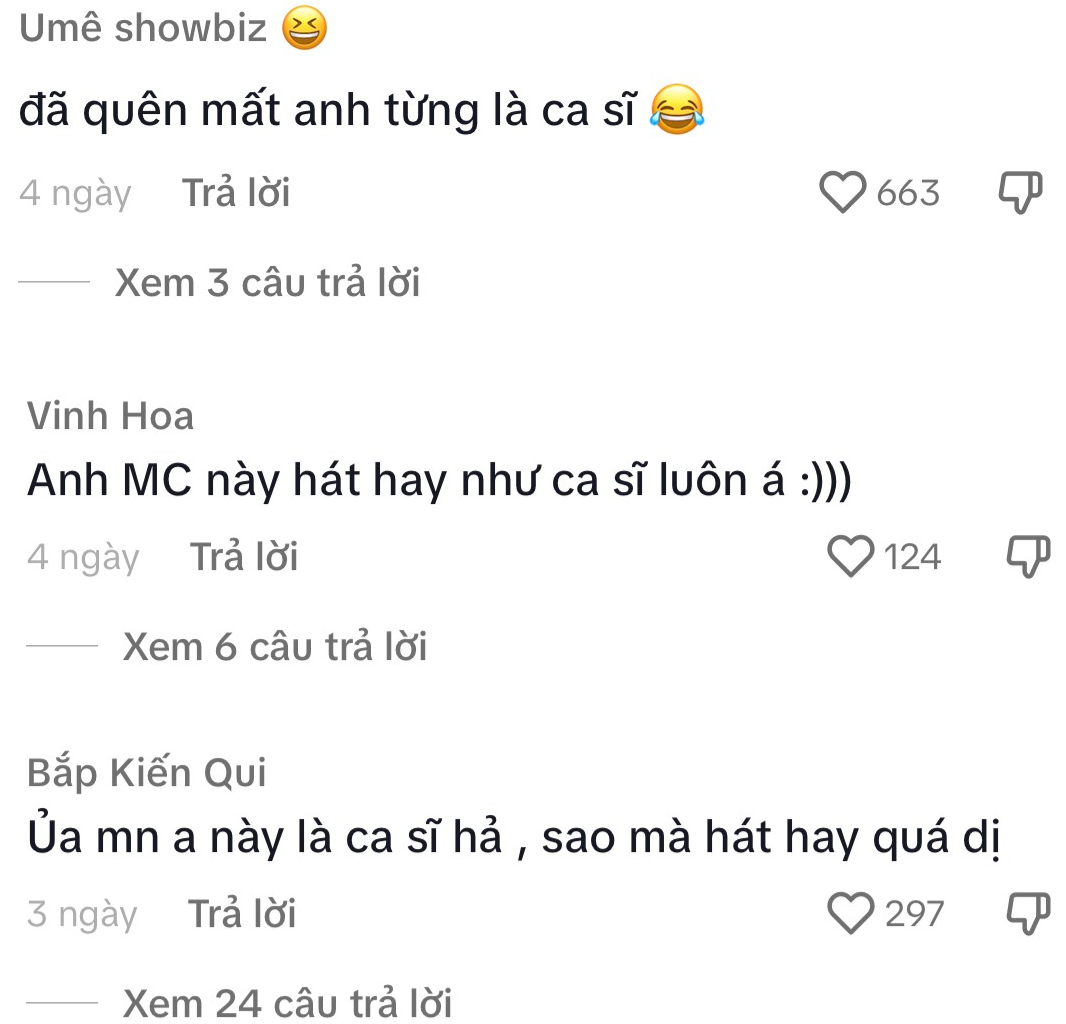Screen dimensions: 1066x1024
Task: Click the 124 likes count
Action: coord(913,557)
